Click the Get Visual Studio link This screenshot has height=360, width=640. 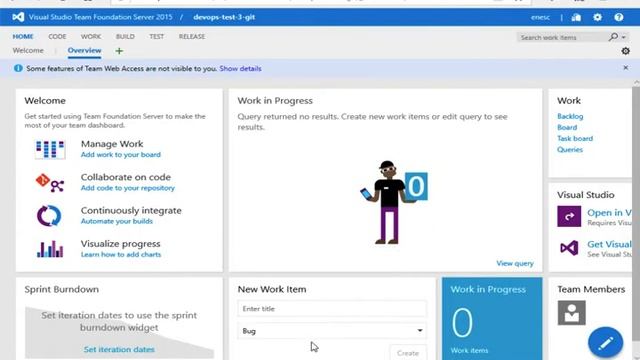click(x=609, y=244)
